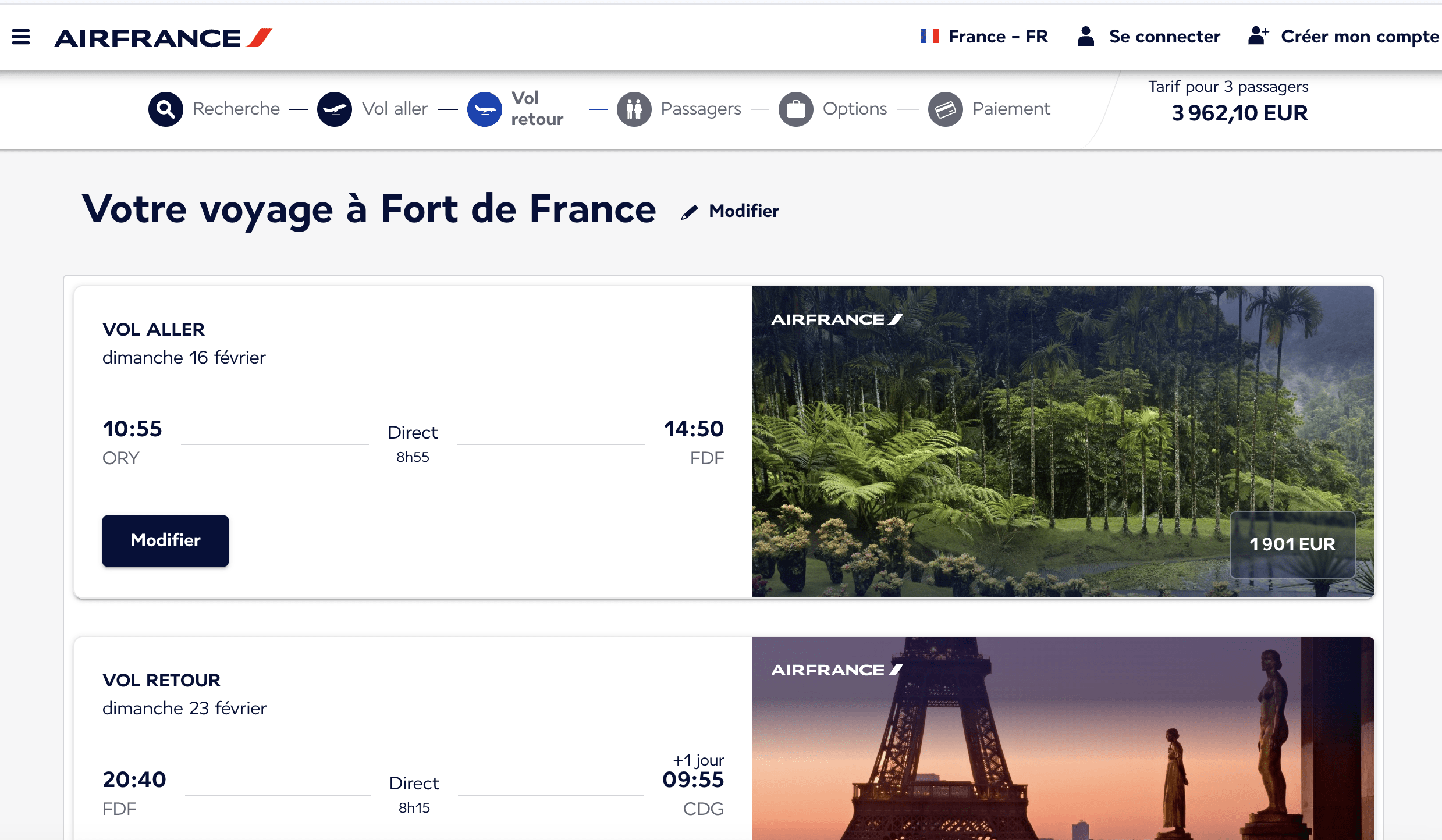
Task: Click the Air France logo on forest image
Action: [x=837, y=319]
